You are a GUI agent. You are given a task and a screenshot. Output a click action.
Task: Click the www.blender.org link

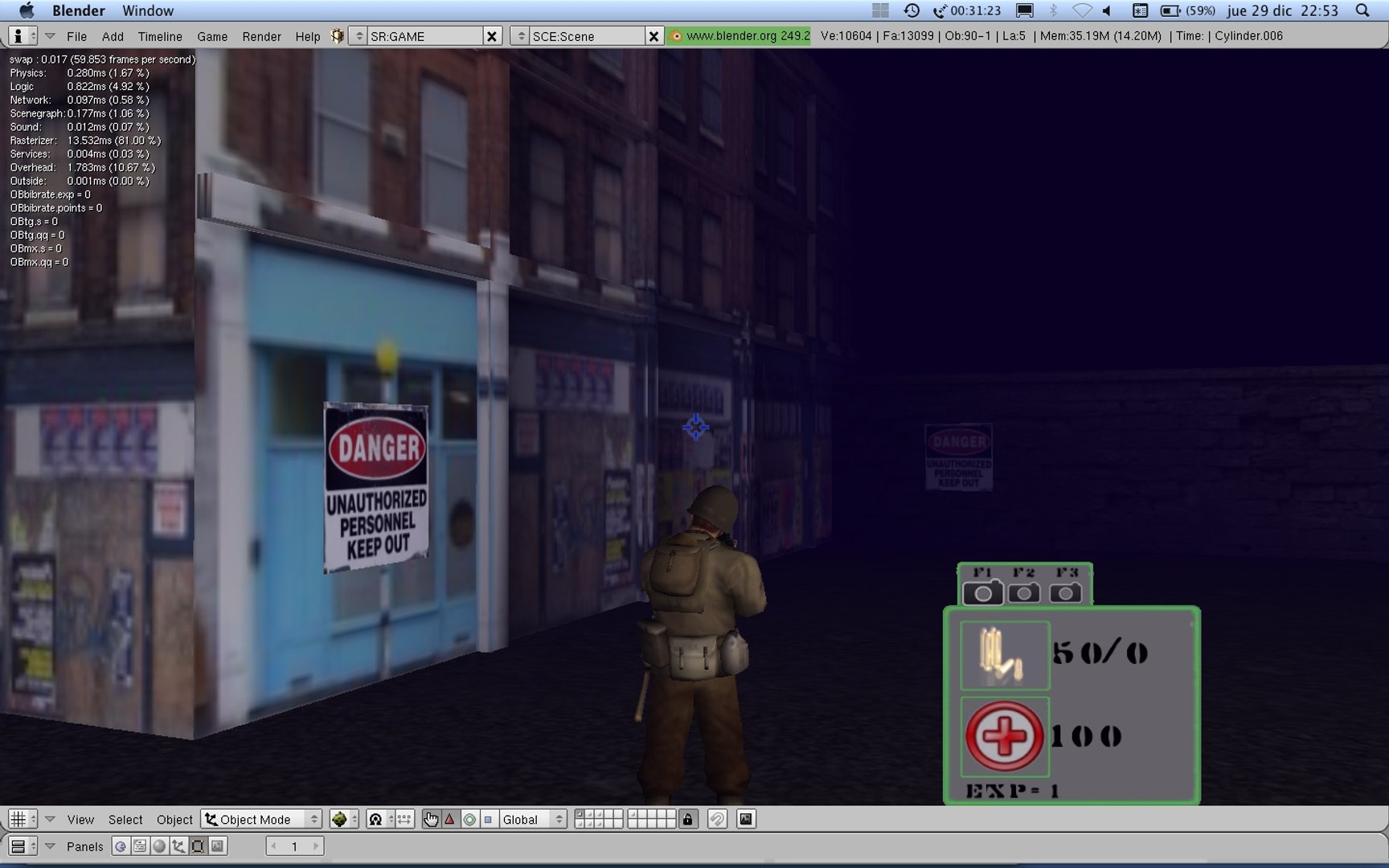point(738,36)
